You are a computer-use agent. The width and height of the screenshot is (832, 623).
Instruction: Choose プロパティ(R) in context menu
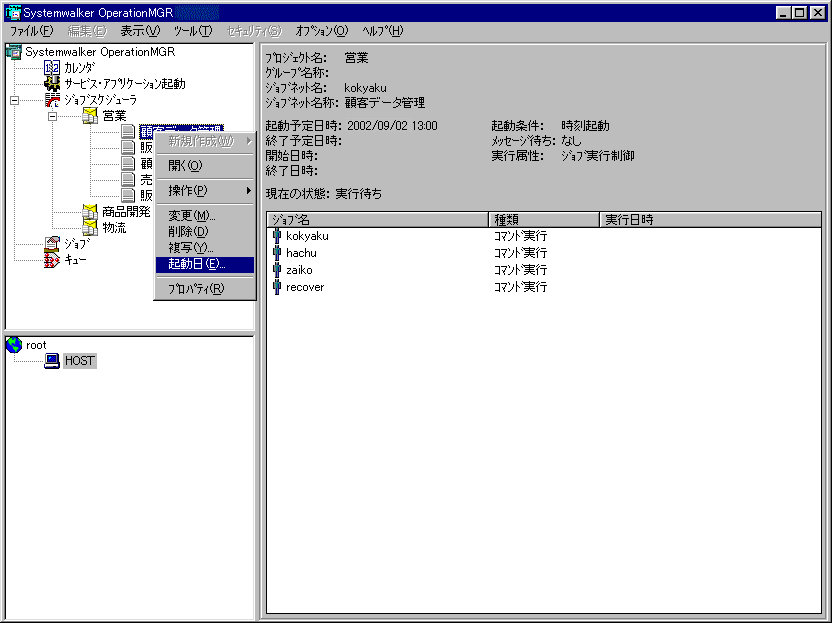click(x=205, y=289)
